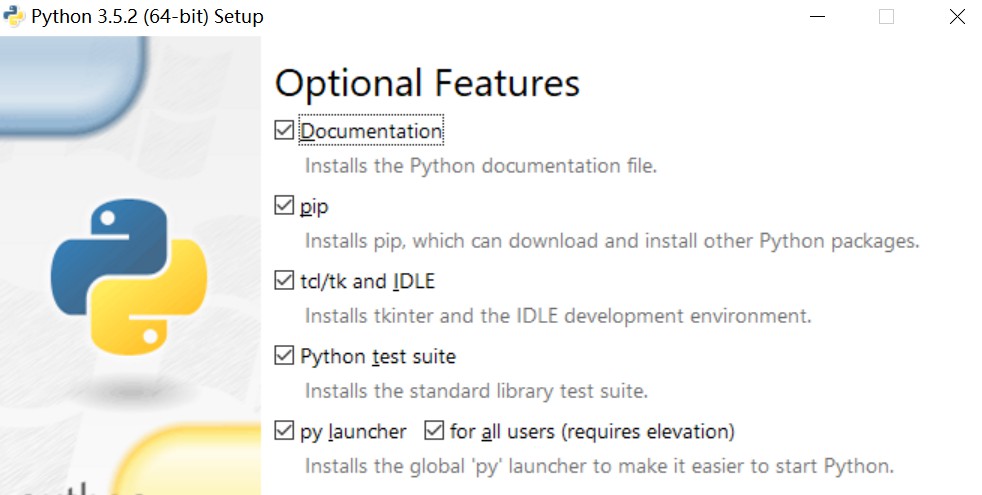Image resolution: width=982 pixels, height=495 pixels.
Task: Click the Python 3.5.2 Setup title text
Action: [147, 17]
